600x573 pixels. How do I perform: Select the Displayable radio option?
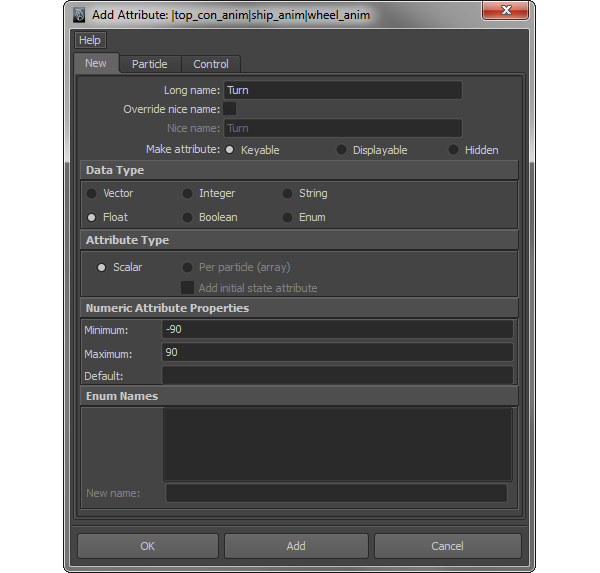coord(341,150)
